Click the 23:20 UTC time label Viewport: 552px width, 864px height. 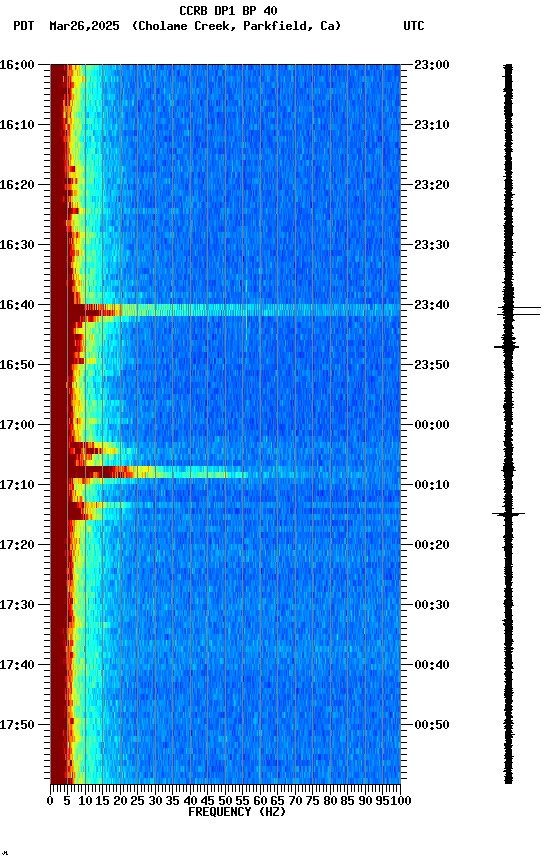click(432, 185)
